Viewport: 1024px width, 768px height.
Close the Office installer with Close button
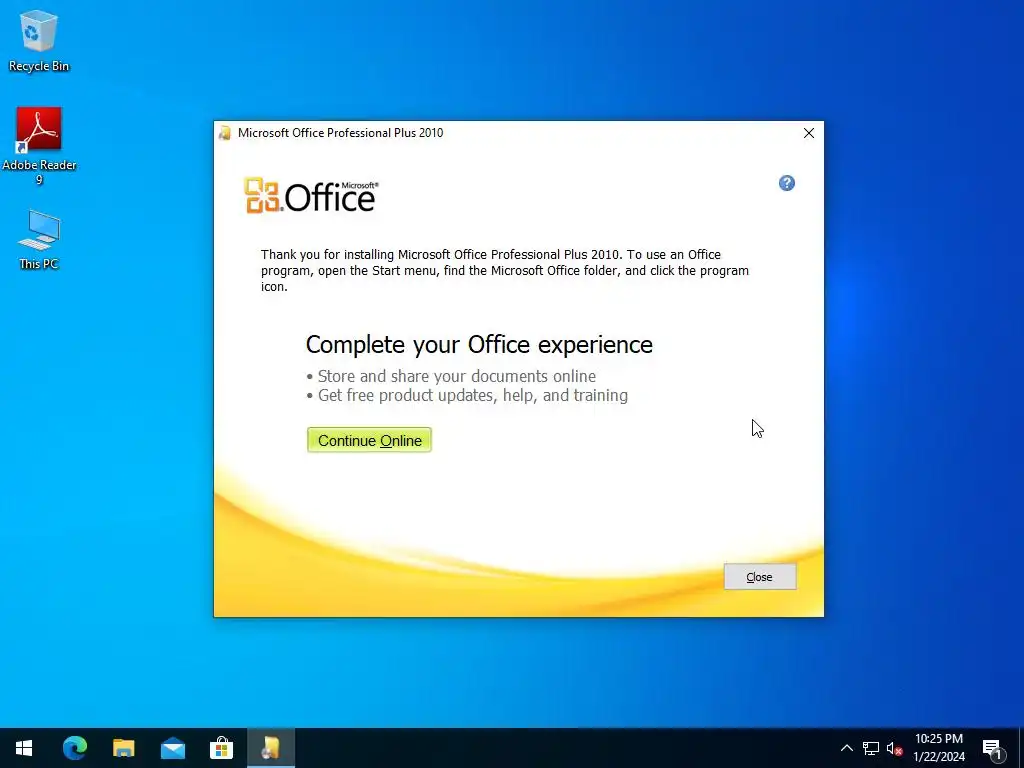click(760, 577)
